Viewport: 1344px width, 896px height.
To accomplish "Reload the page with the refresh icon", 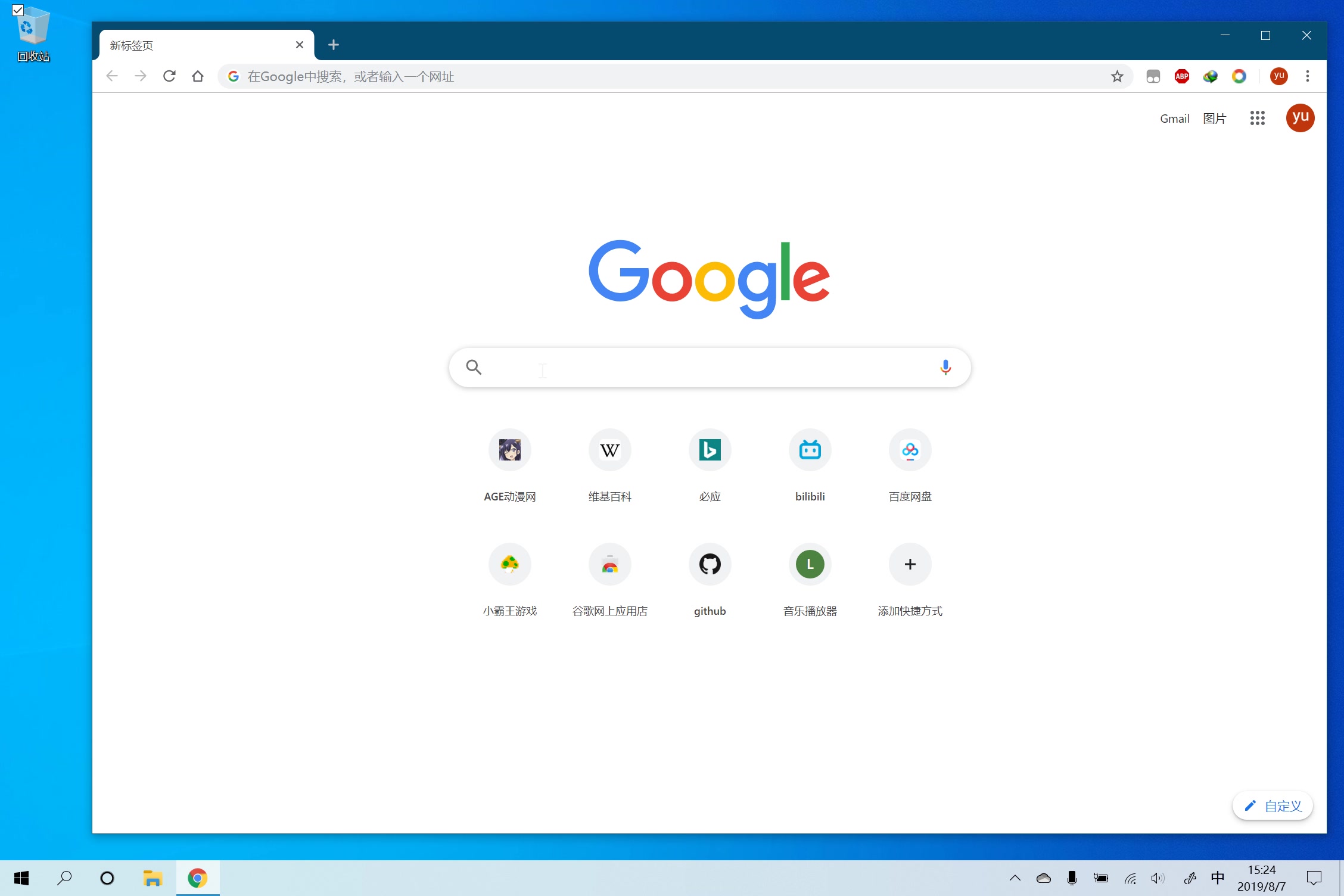I will click(x=169, y=76).
